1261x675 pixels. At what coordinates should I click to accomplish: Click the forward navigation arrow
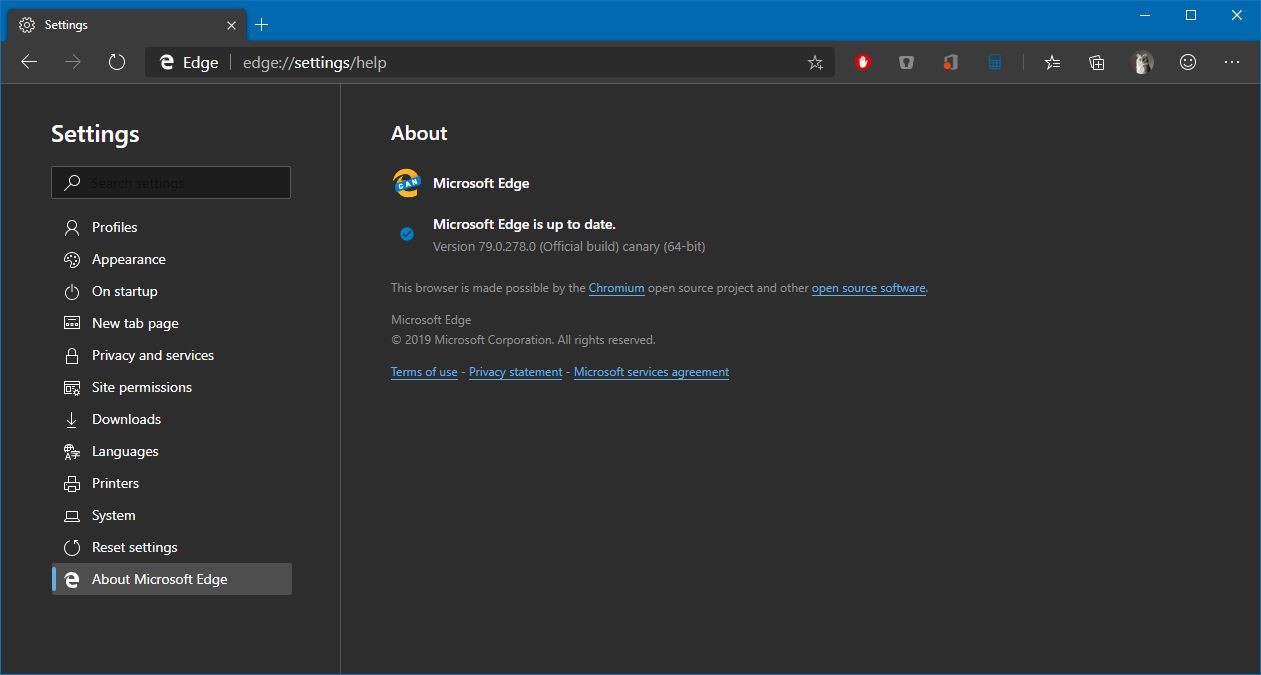click(x=73, y=62)
